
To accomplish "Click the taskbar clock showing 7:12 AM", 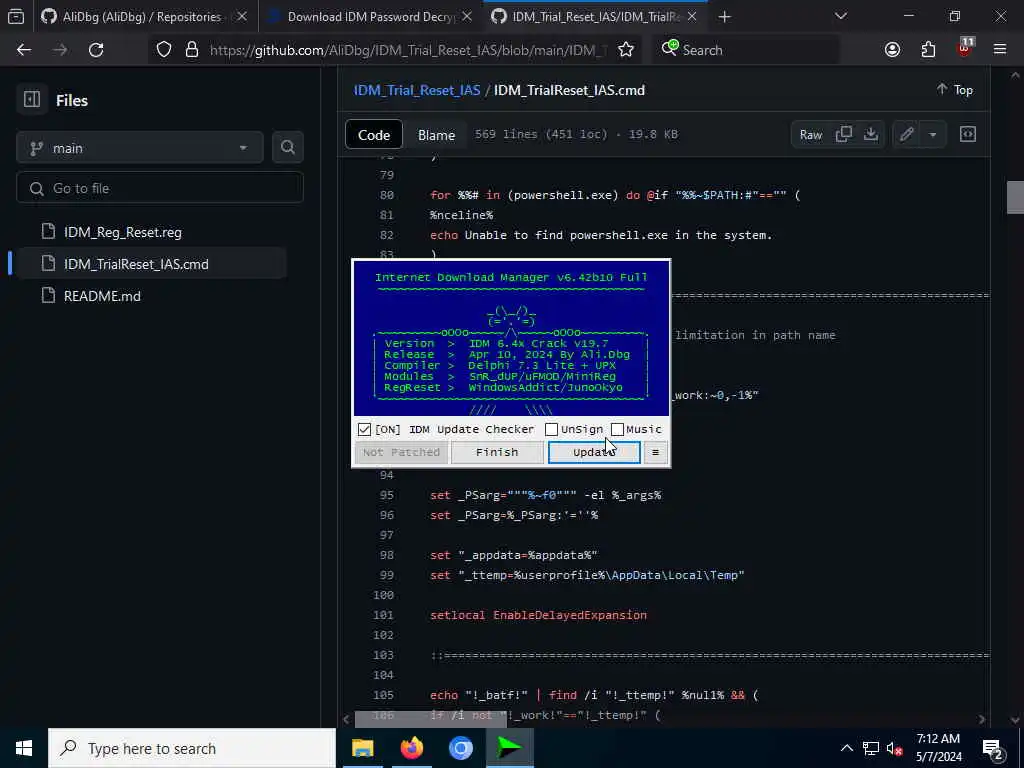I will [938, 748].
